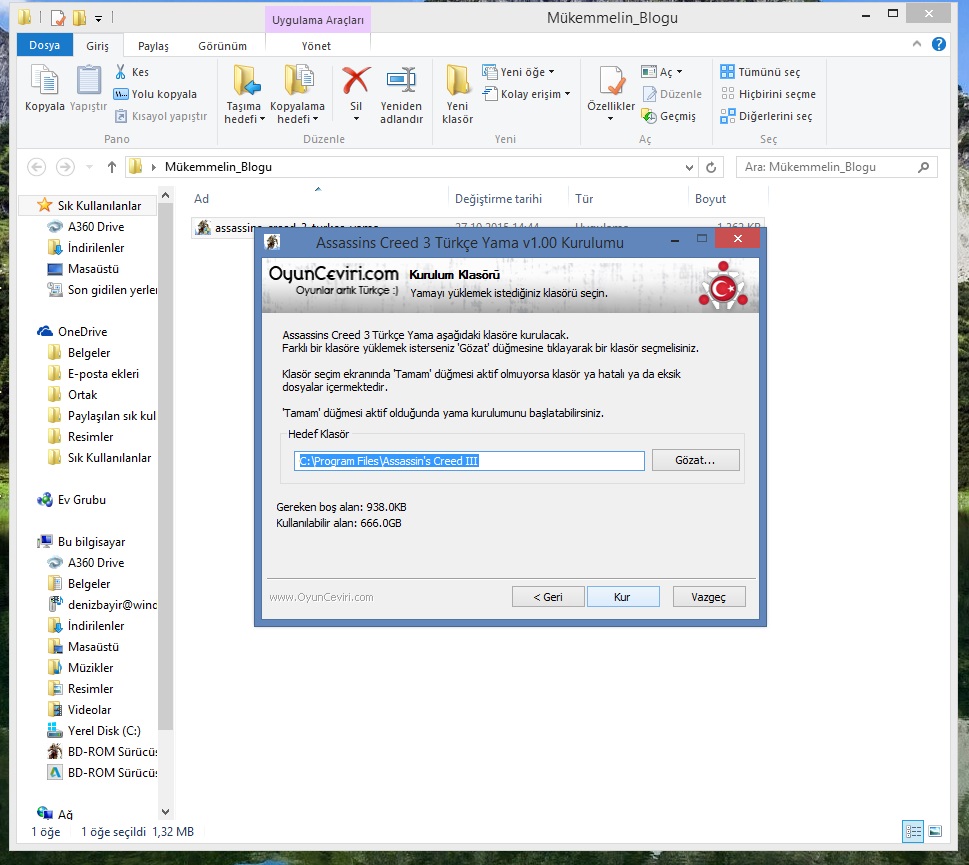The width and height of the screenshot is (969, 865).
Task: Switch to details view icon in status bar
Action: pos(913,832)
